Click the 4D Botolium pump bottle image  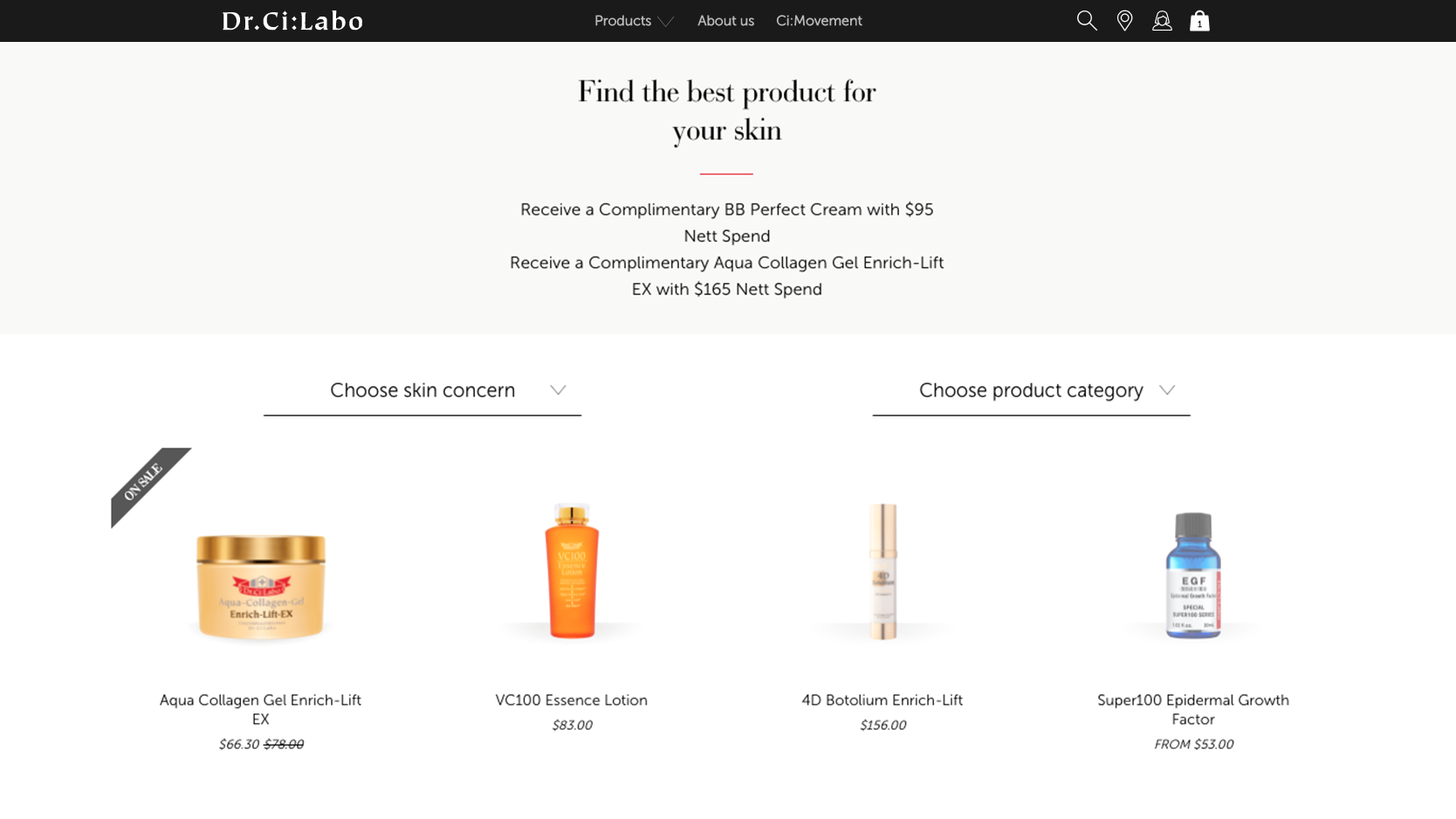click(x=883, y=571)
